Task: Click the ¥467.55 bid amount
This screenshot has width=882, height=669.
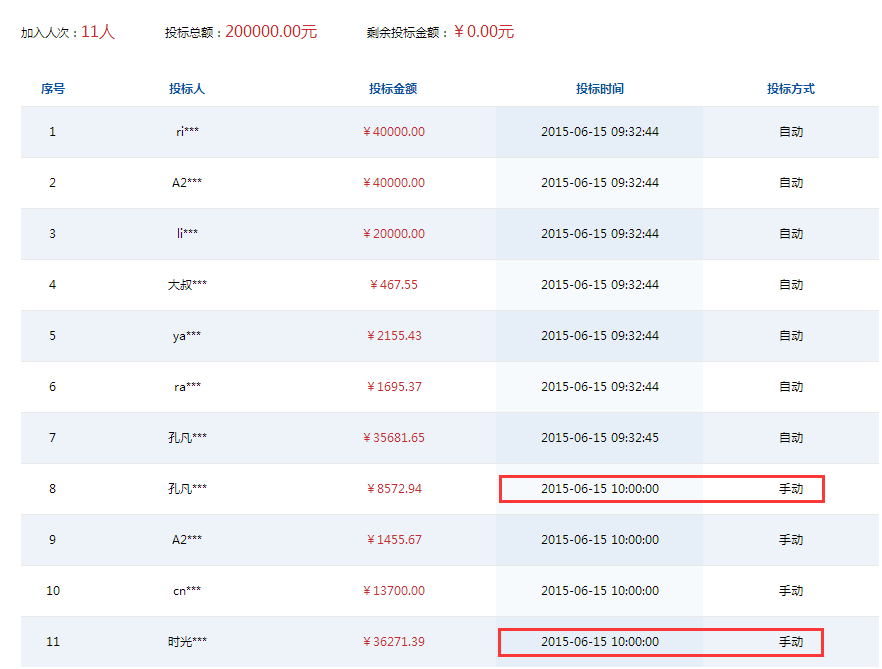Action: (394, 285)
